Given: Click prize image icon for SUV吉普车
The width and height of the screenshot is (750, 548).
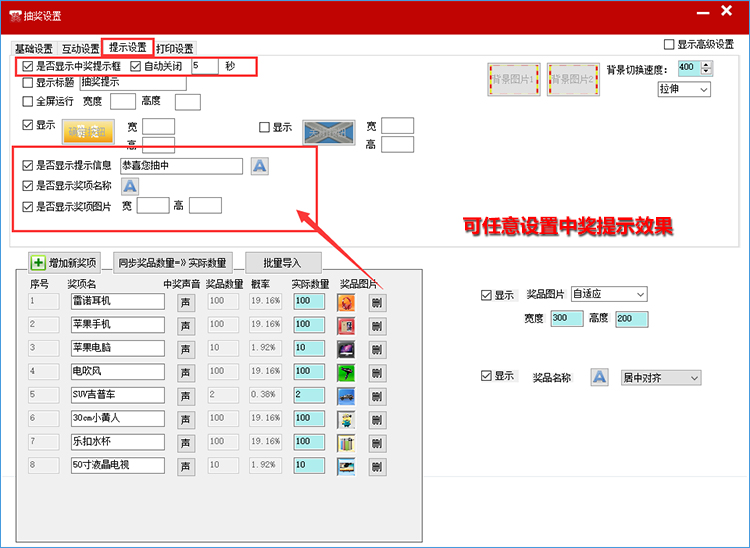Looking at the screenshot, I should coord(346,395).
